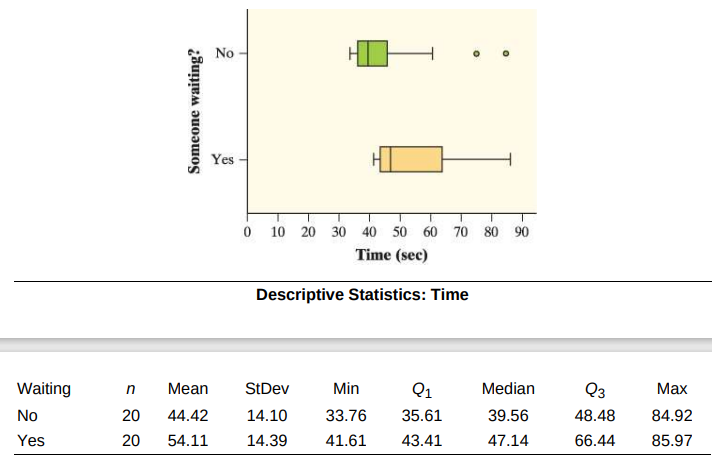The image size is (712, 467).
Task: Click the mean value 44.42
Action: click(188, 415)
